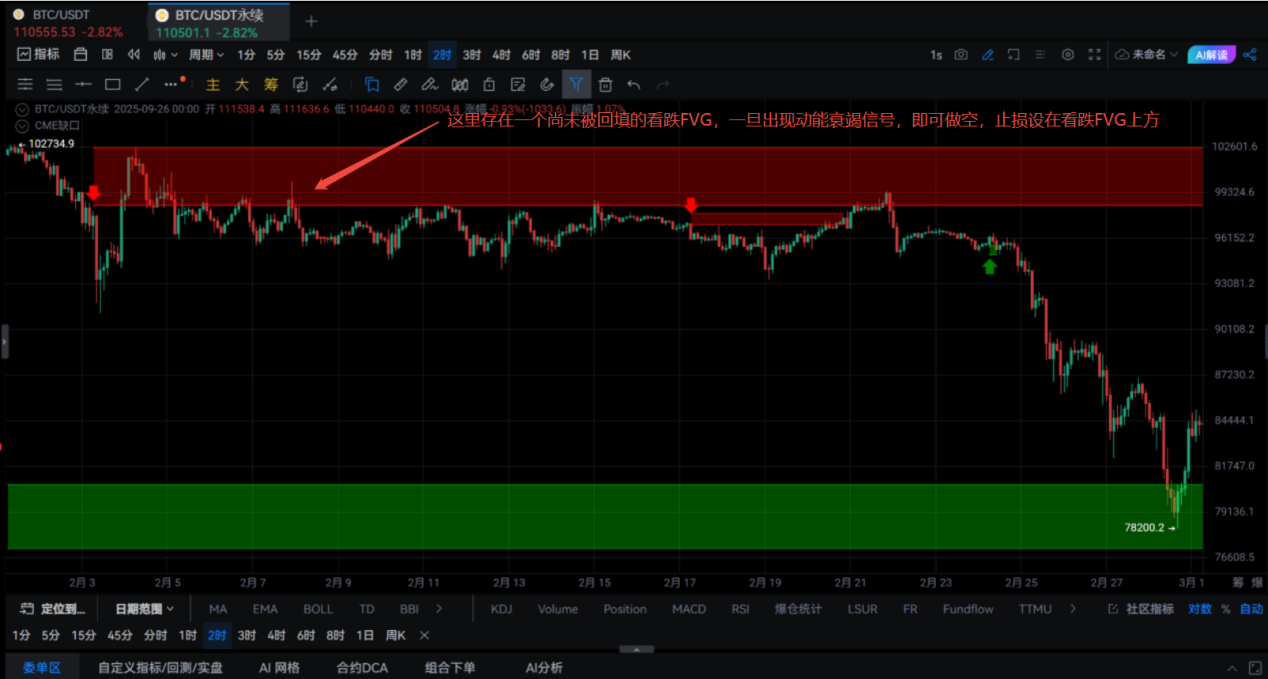The width and height of the screenshot is (1268, 679).
Task: Click the replay rewind icon
Action: [134, 55]
